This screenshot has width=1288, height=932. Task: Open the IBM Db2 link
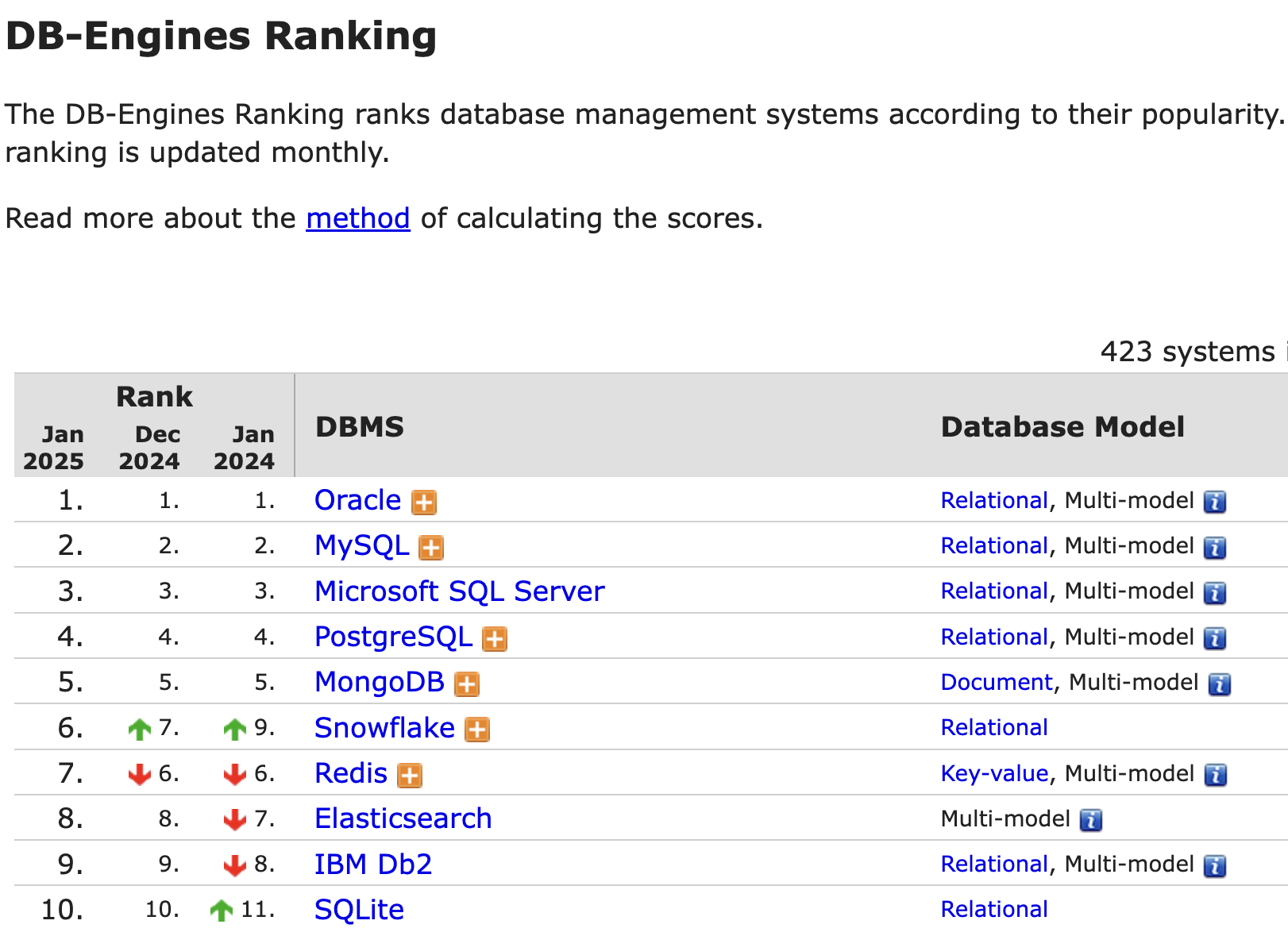(x=373, y=865)
